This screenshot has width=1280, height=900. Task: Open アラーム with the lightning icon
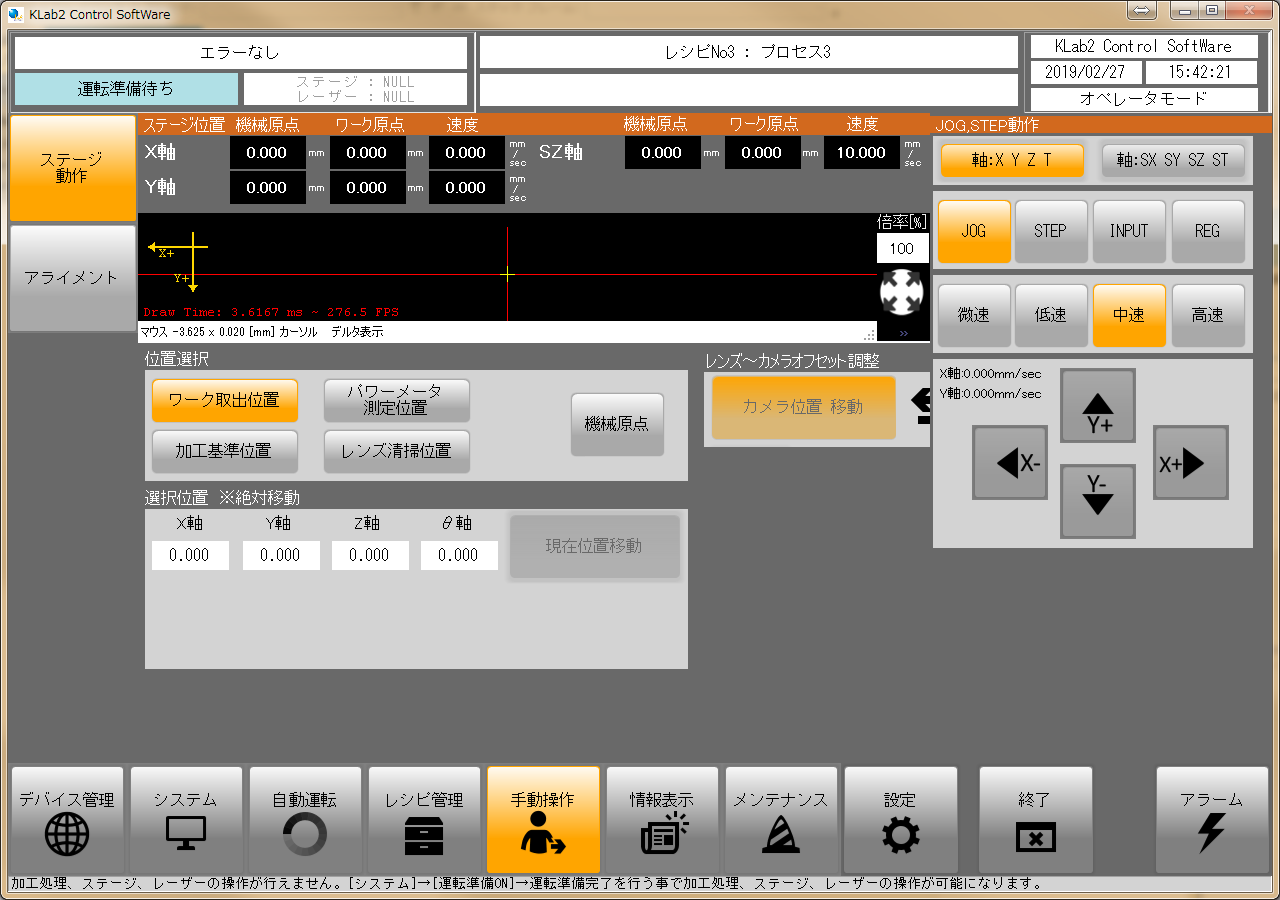1212,819
